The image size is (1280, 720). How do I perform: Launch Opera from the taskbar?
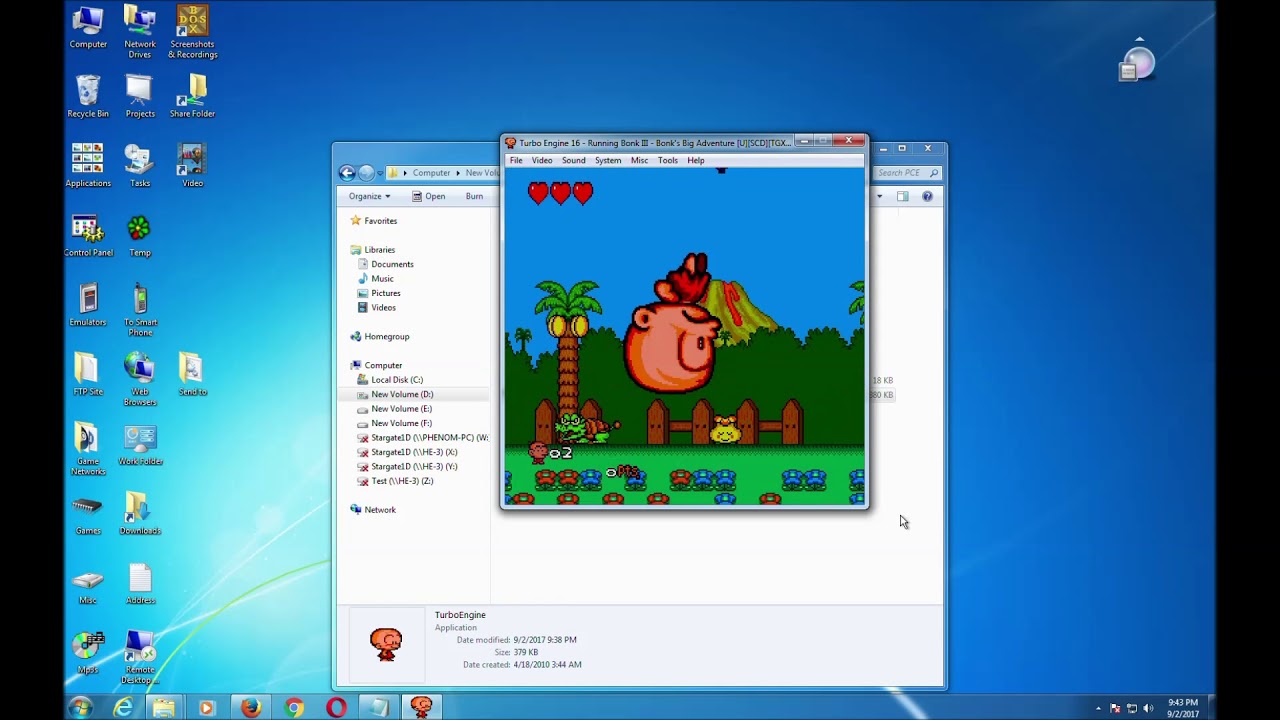click(336, 707)
